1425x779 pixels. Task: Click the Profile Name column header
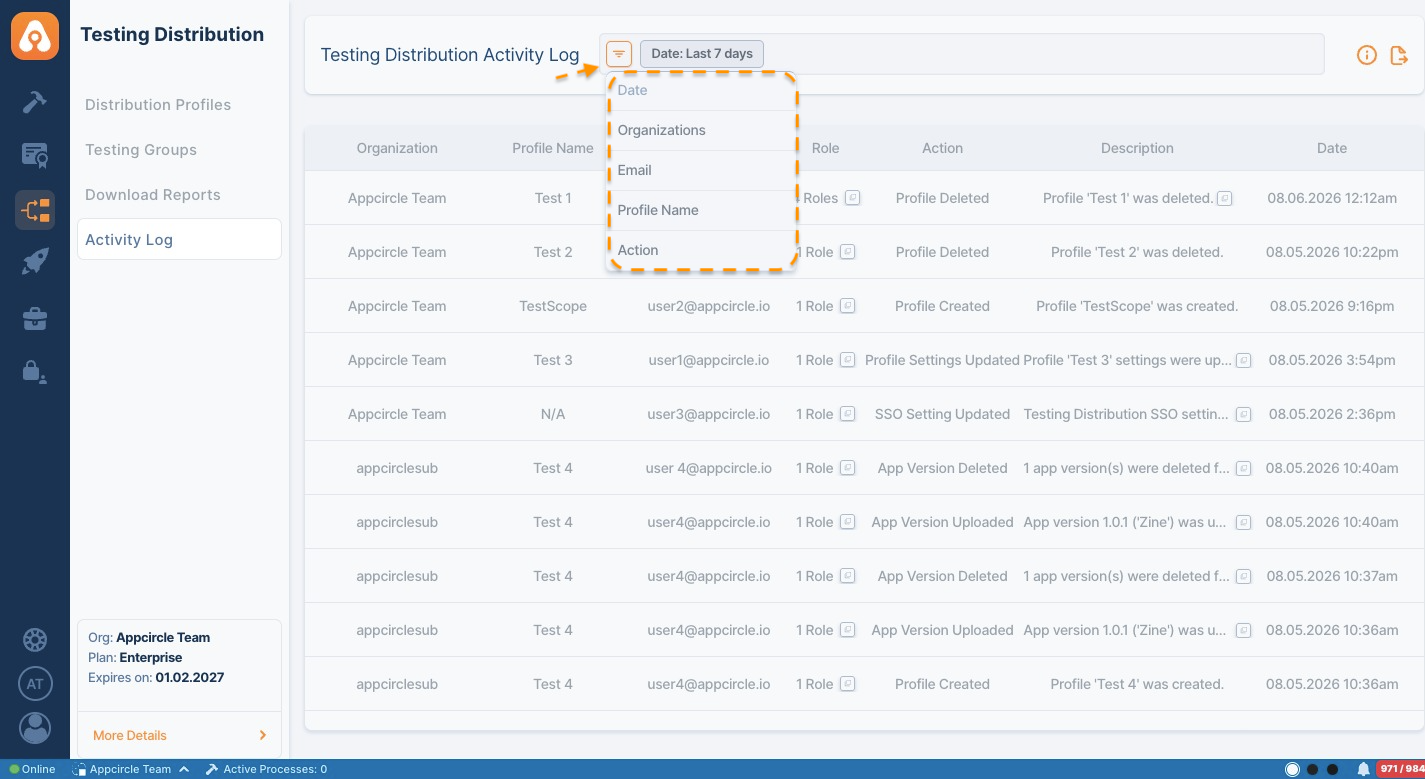tap(553, 148)
